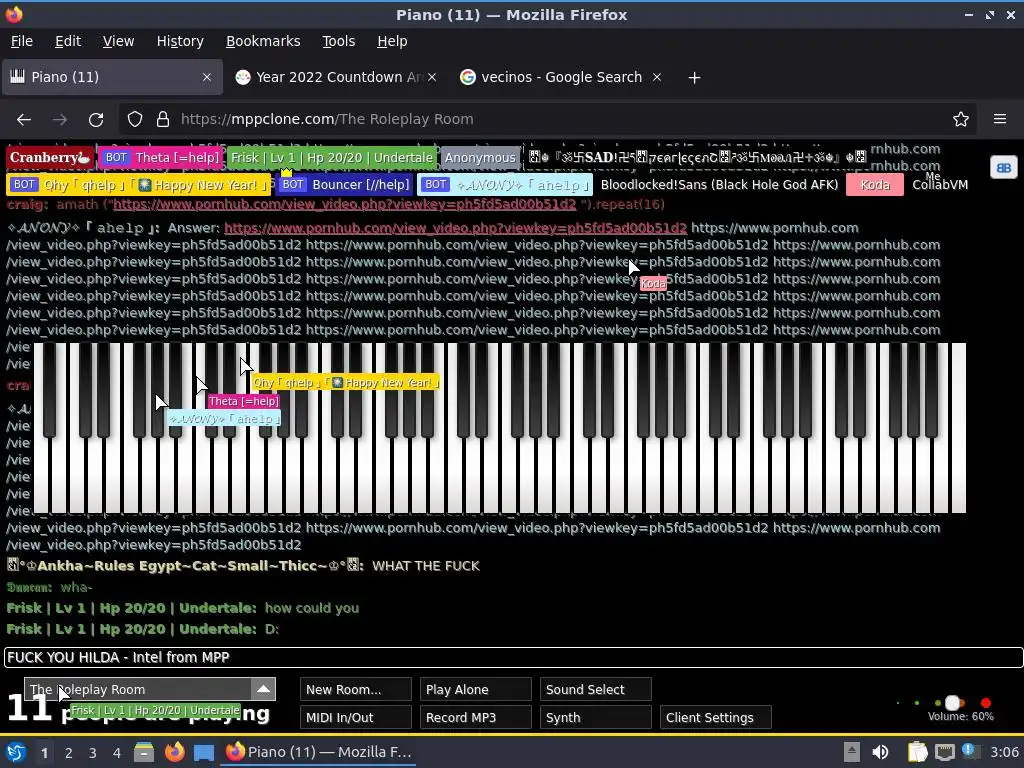Select Bloodlocked!Sans user name tag
This screenshot has height=768, width=1024.
tap(719, 185)
